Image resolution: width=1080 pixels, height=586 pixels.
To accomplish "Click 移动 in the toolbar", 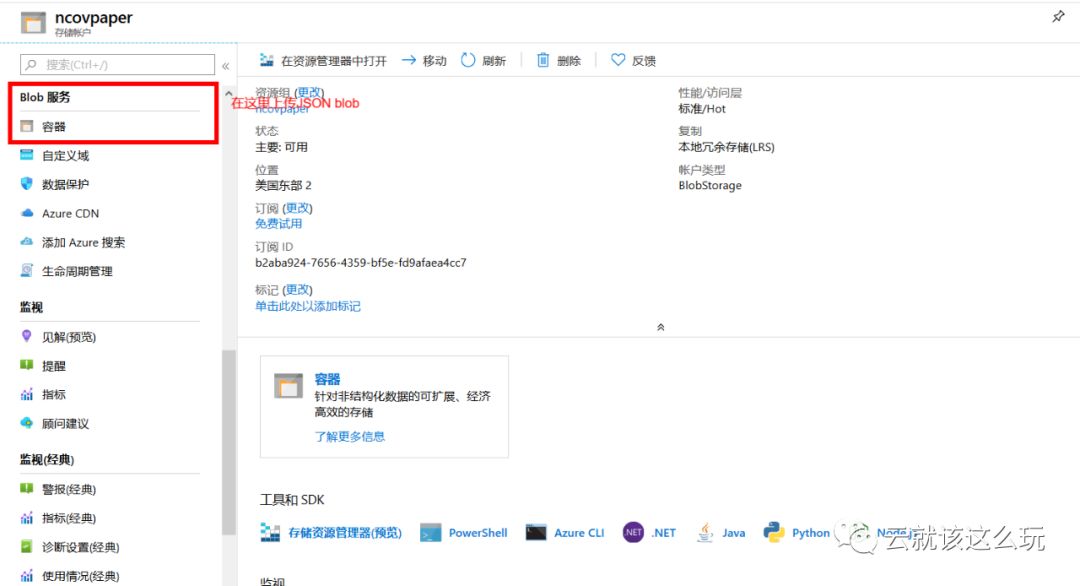I will [x=424, y=61].
